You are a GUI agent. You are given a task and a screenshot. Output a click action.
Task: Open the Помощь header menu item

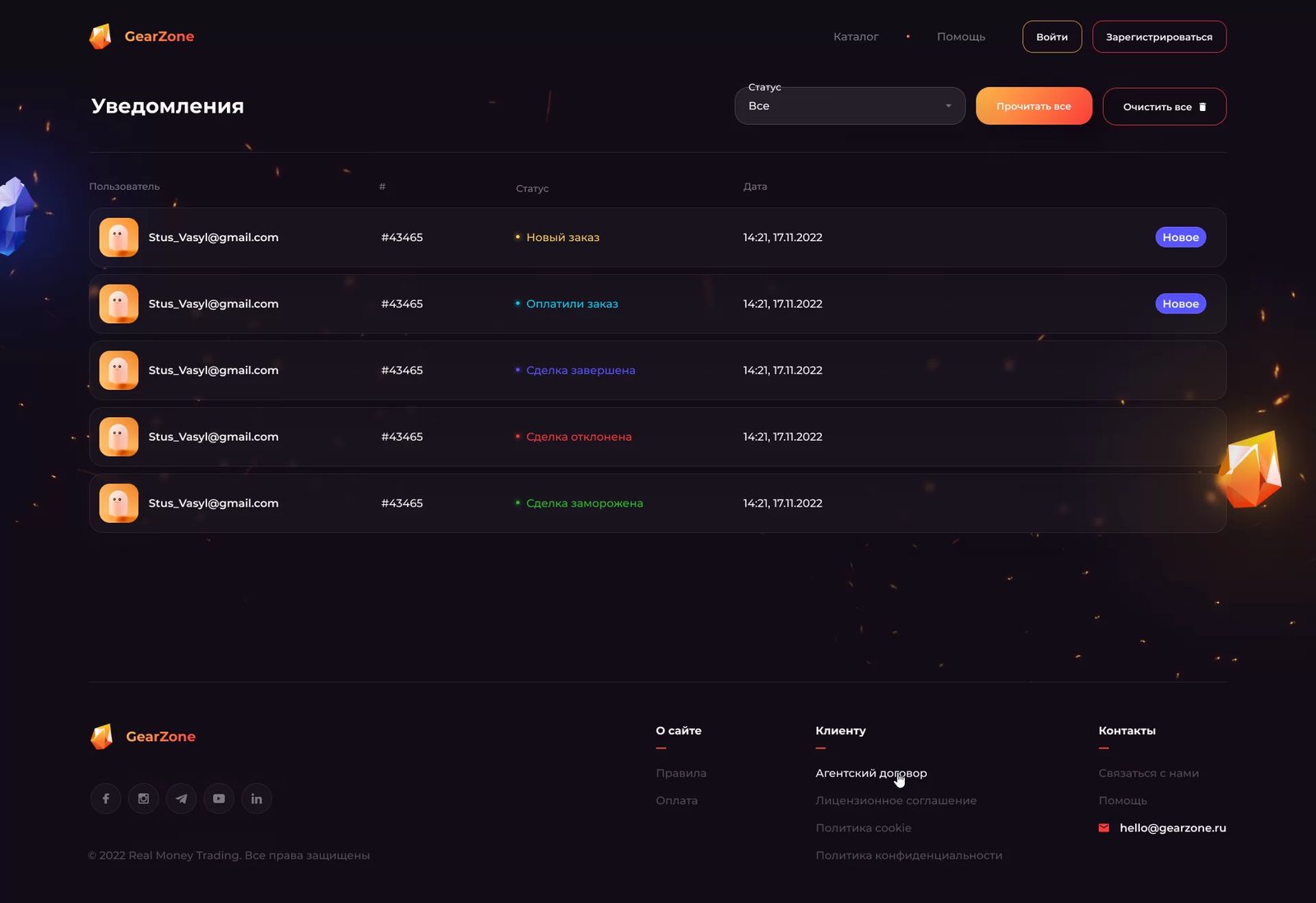pos(961,37)
